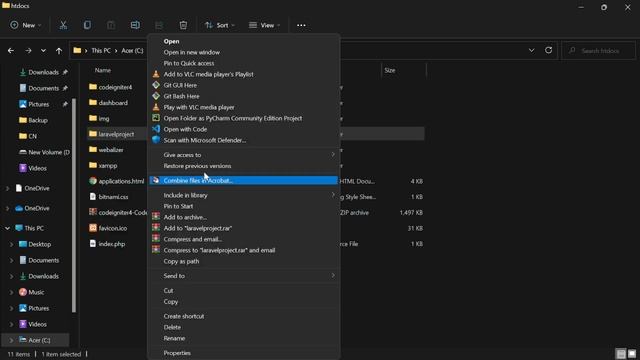Open the New item dropdown
Screen dimensions: 640x360
(x=26, y=25)
